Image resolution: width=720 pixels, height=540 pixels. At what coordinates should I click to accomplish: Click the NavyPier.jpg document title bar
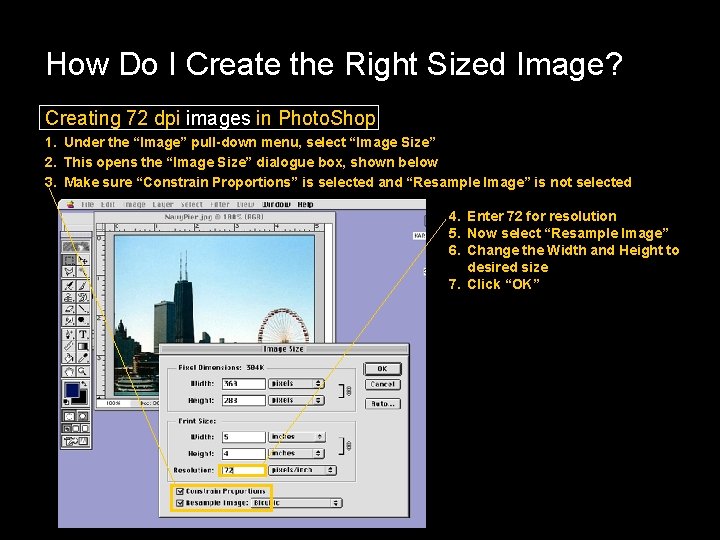tap(214, 217)
